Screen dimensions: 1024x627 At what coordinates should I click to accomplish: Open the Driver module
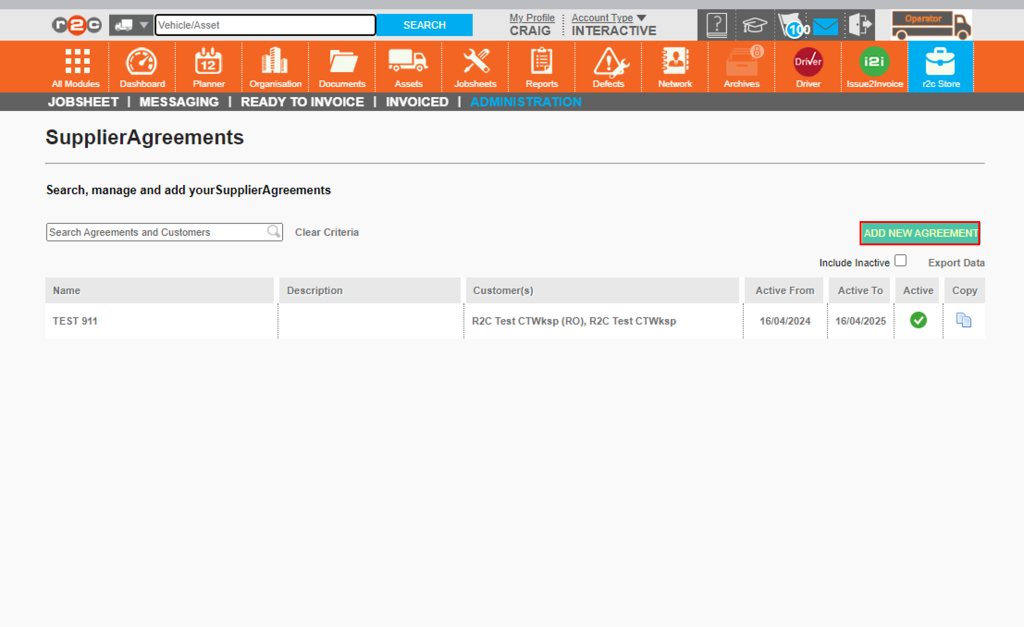coord(808,67)
